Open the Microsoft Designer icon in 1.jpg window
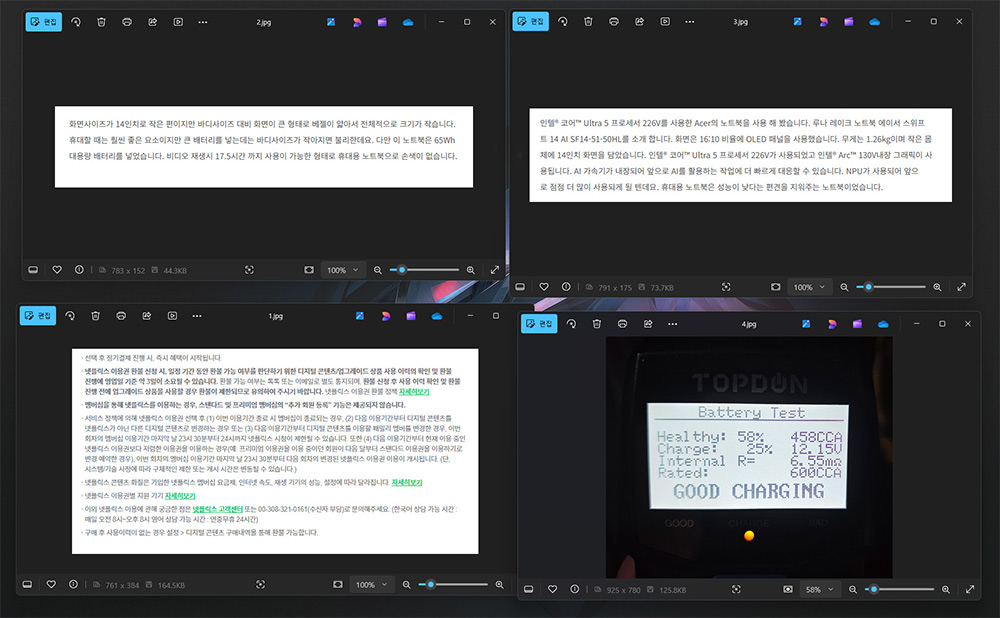 point(385,316)
